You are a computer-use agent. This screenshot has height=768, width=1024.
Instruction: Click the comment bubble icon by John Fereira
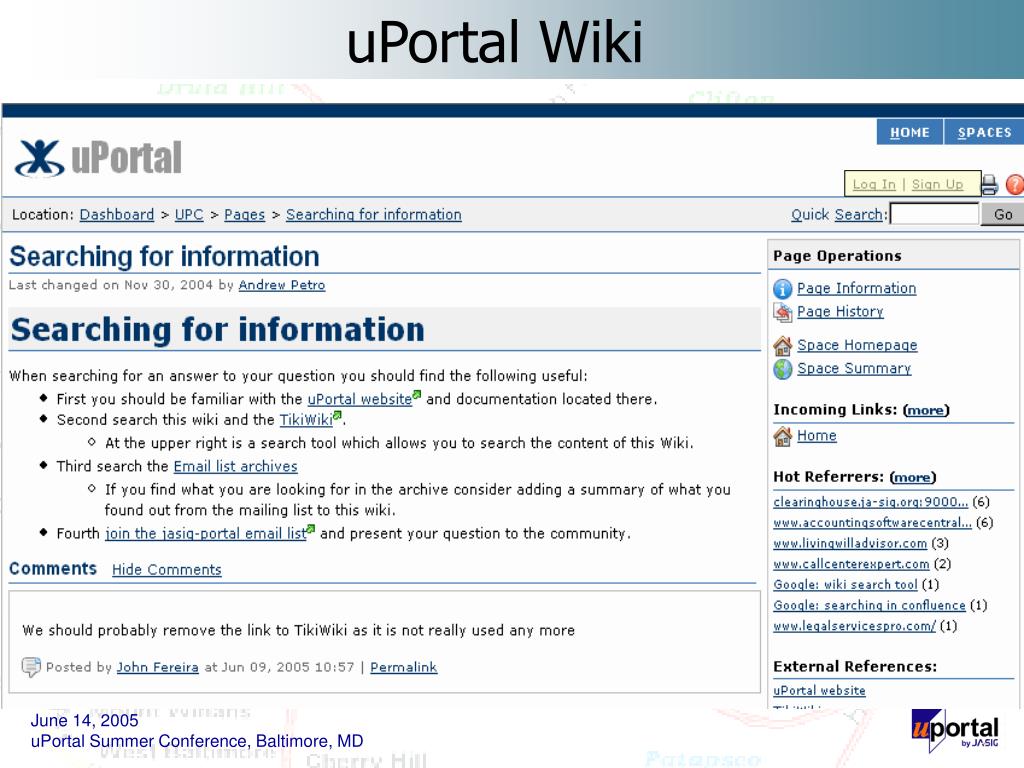tap(31, 667)
